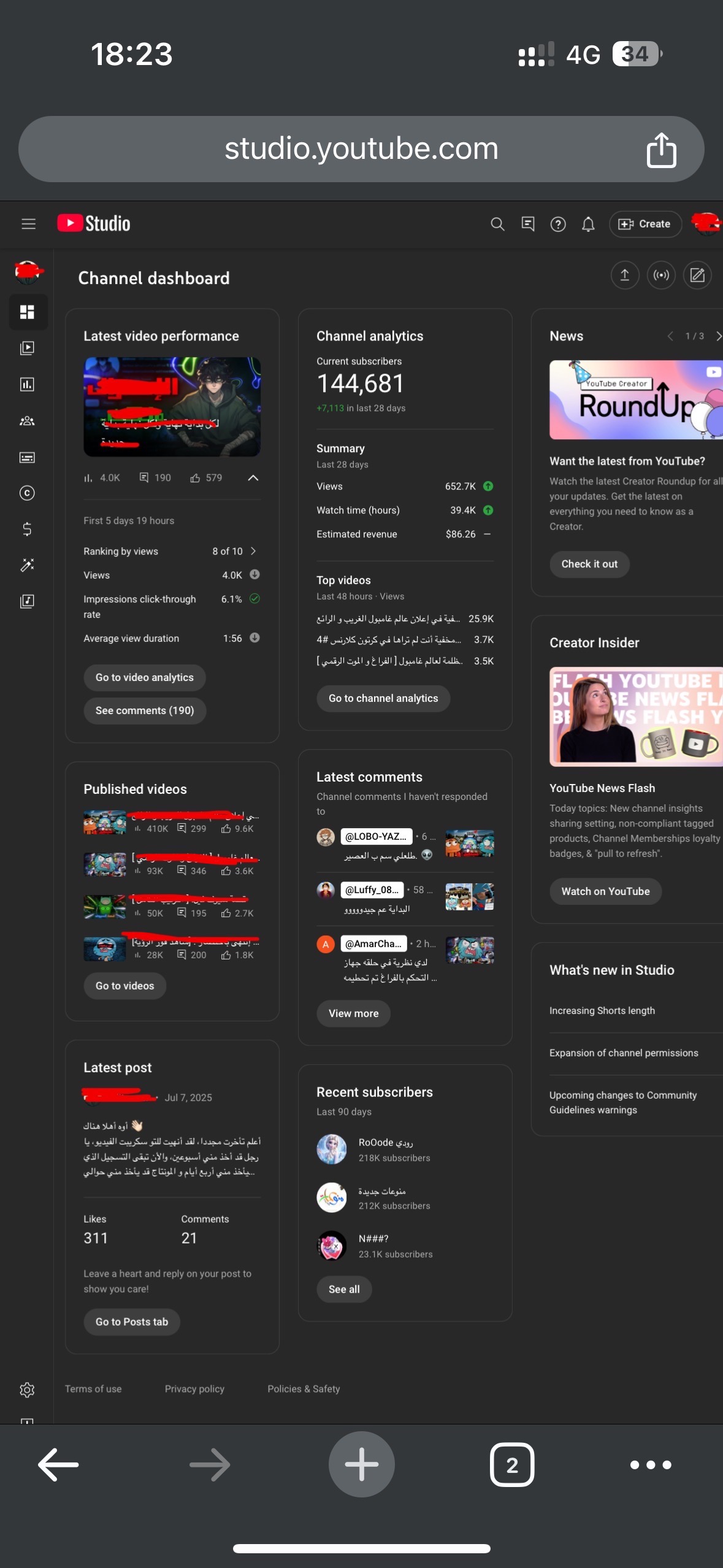Open the Analytics icon in the sidebar
This screenshot has height=1568, width=723.
(28, 385)
